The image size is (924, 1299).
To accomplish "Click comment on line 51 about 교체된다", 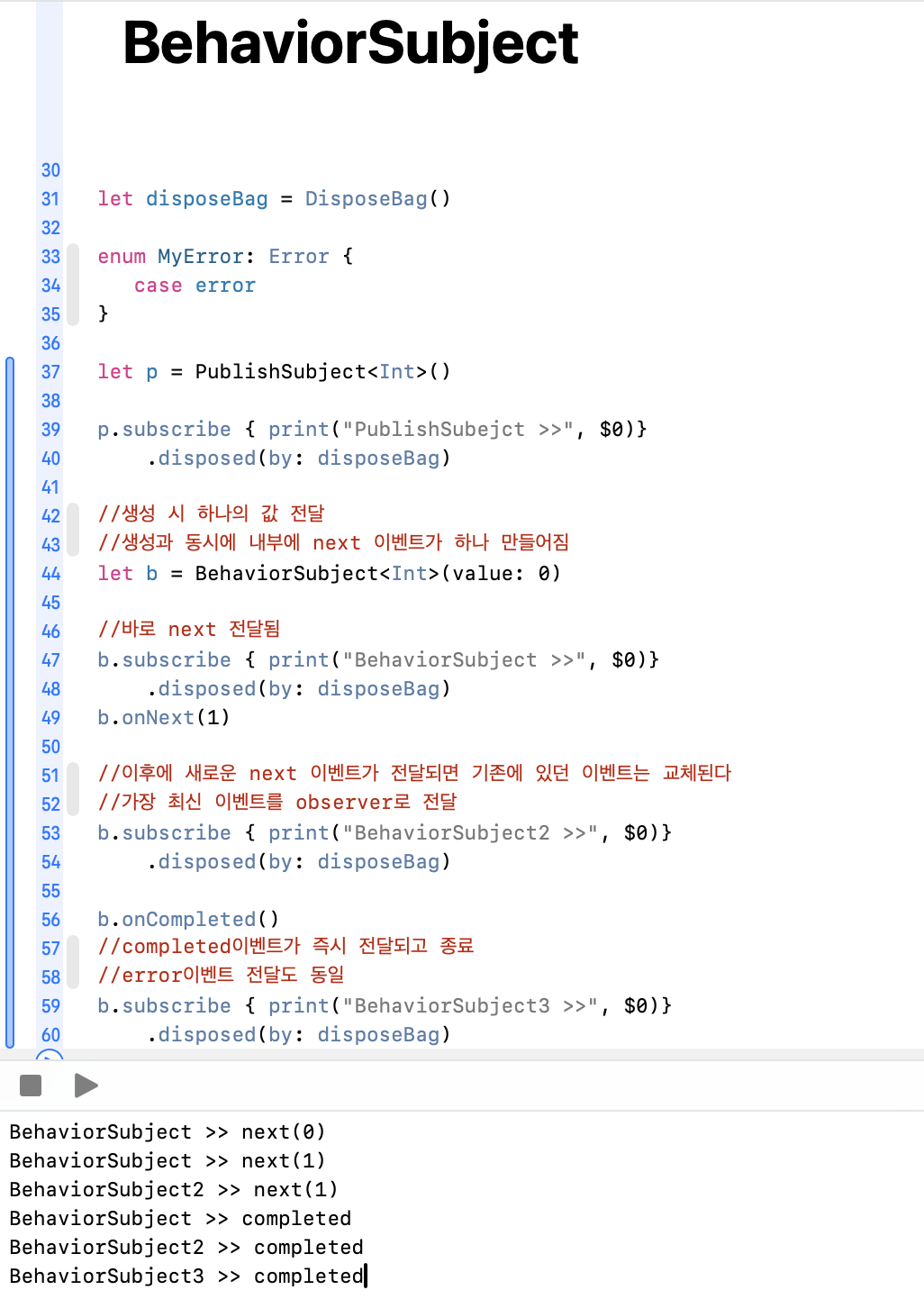I will point(414,773).
